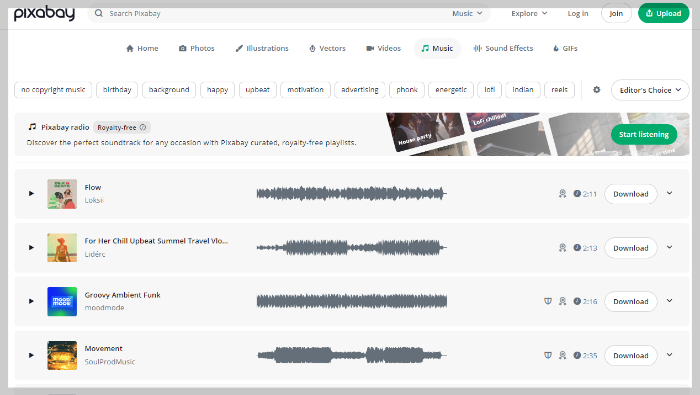The height and width of the screenshot is (395, 700).
Task: Open the Editor's Choice sort dropdown
Action: 650,90
